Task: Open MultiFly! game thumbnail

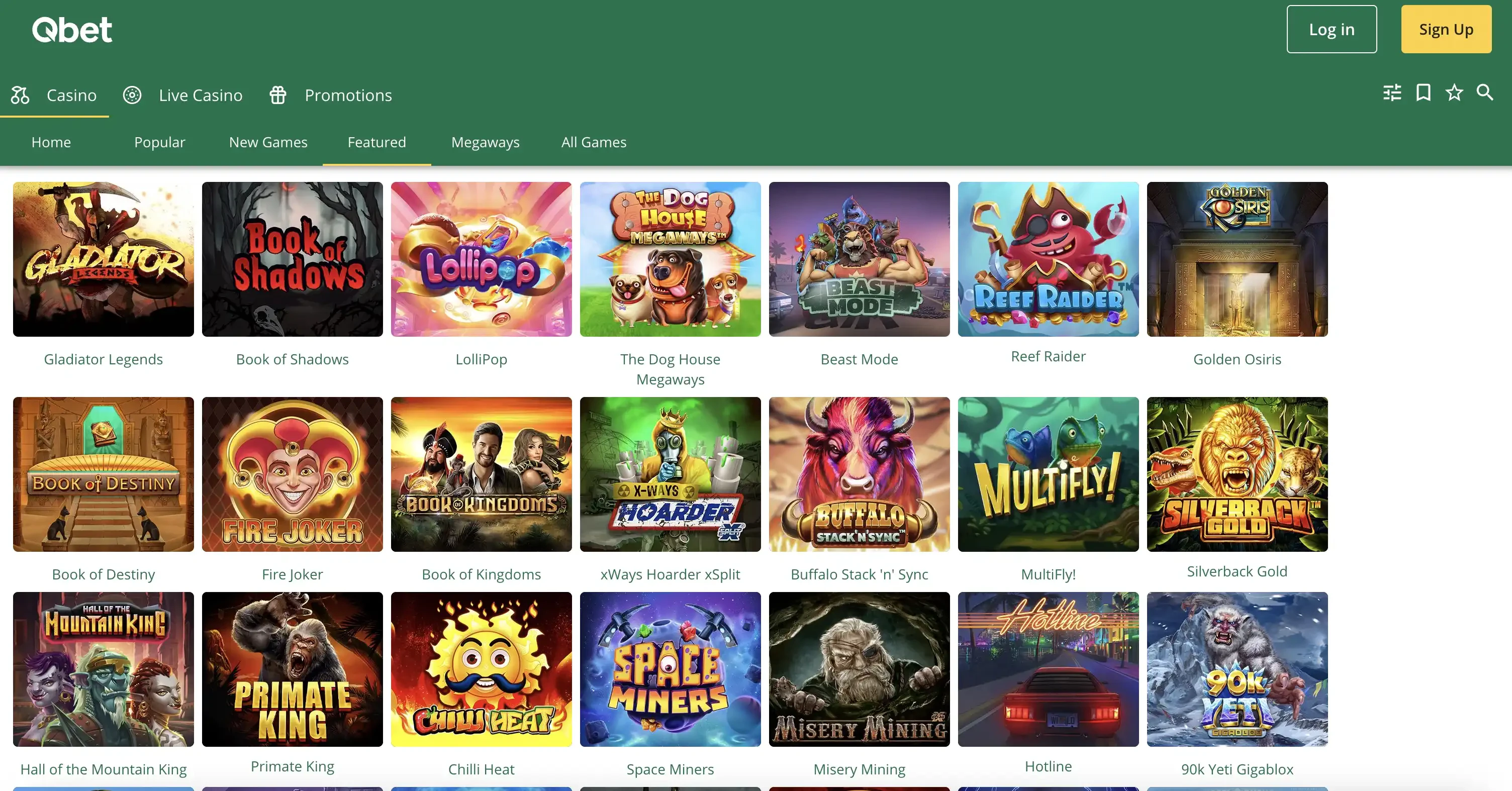Action: coord(1049,474)
